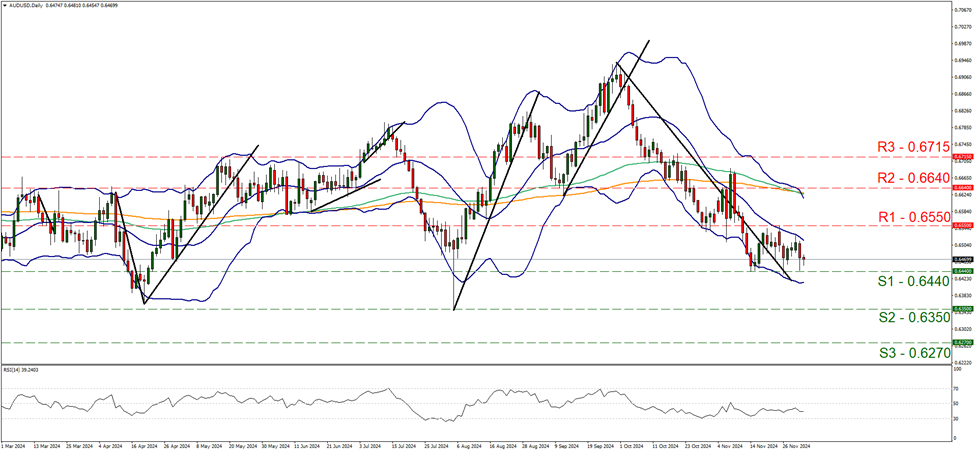Select the R3 - 0.6715 resistance label
Screen dimensions: 975x452
[x=913, y=147]
